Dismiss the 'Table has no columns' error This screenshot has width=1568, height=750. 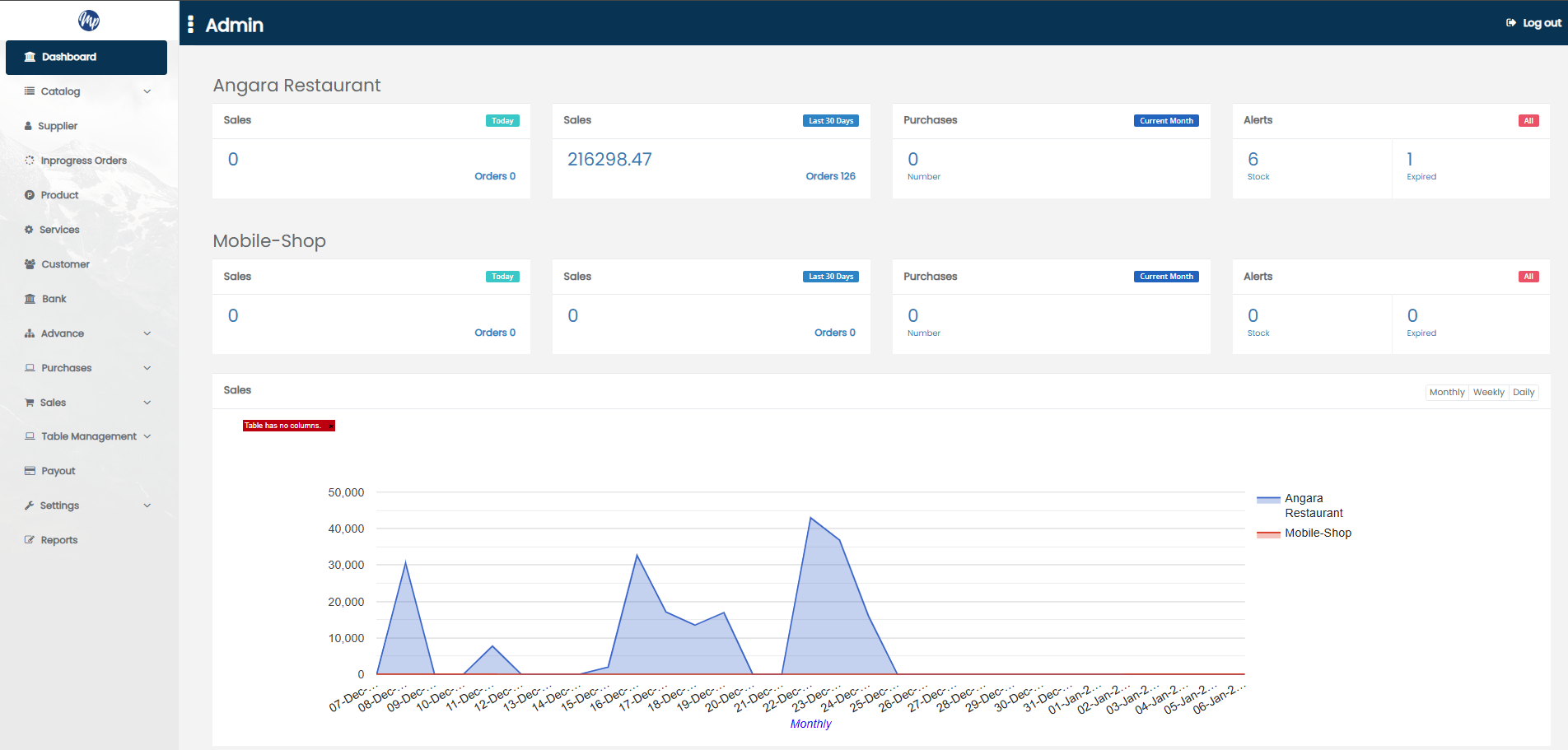331,426
